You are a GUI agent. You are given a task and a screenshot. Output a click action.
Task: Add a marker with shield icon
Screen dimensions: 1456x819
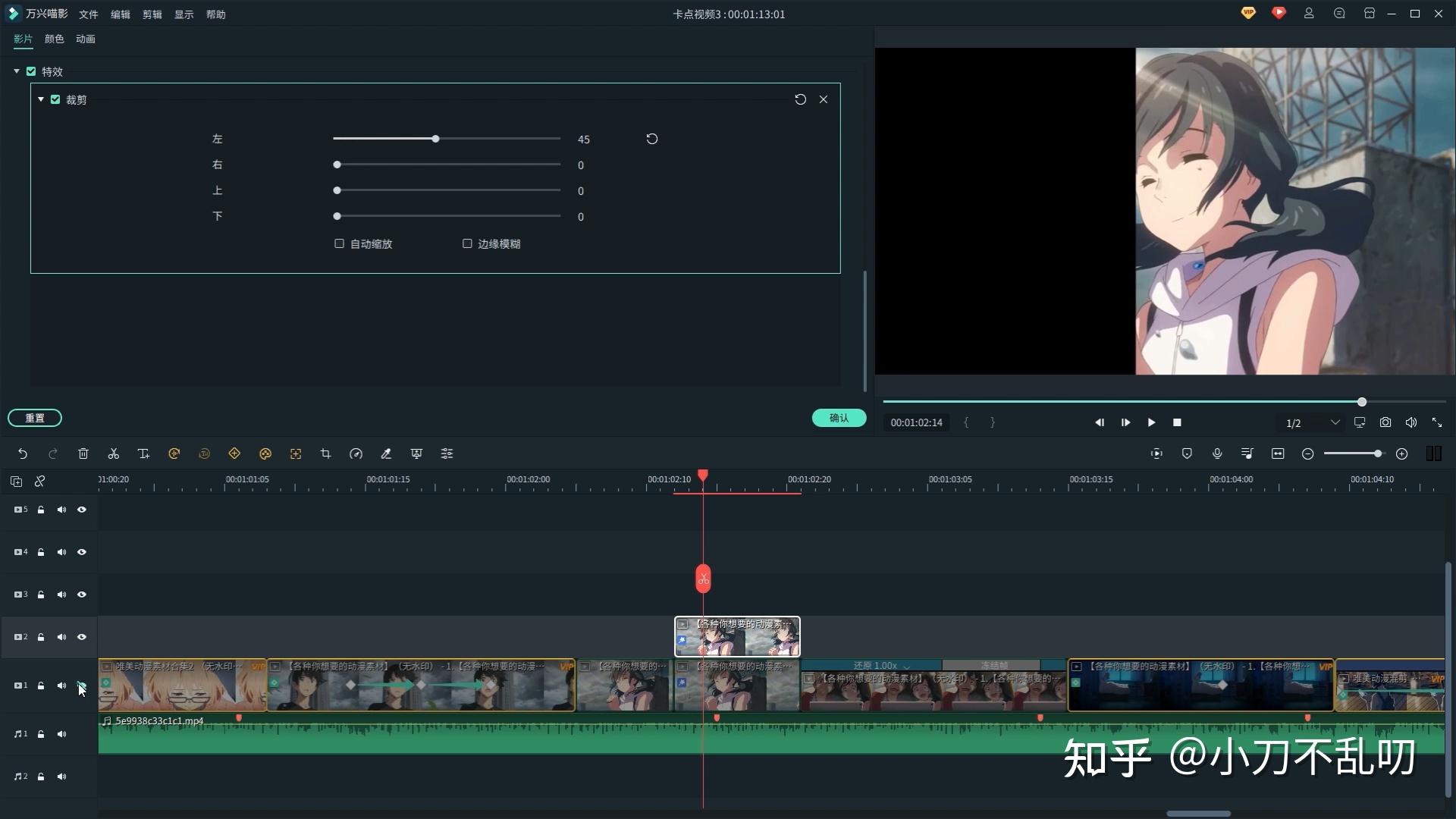[x=1187, y=453]
